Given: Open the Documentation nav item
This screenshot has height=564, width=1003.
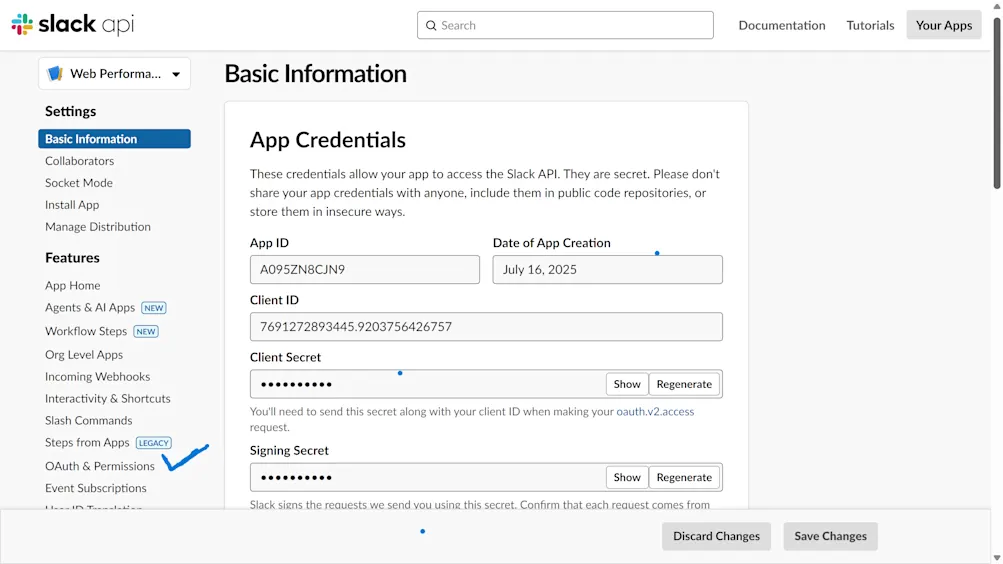Looking at the screenshot, I should tap(782, 25).
